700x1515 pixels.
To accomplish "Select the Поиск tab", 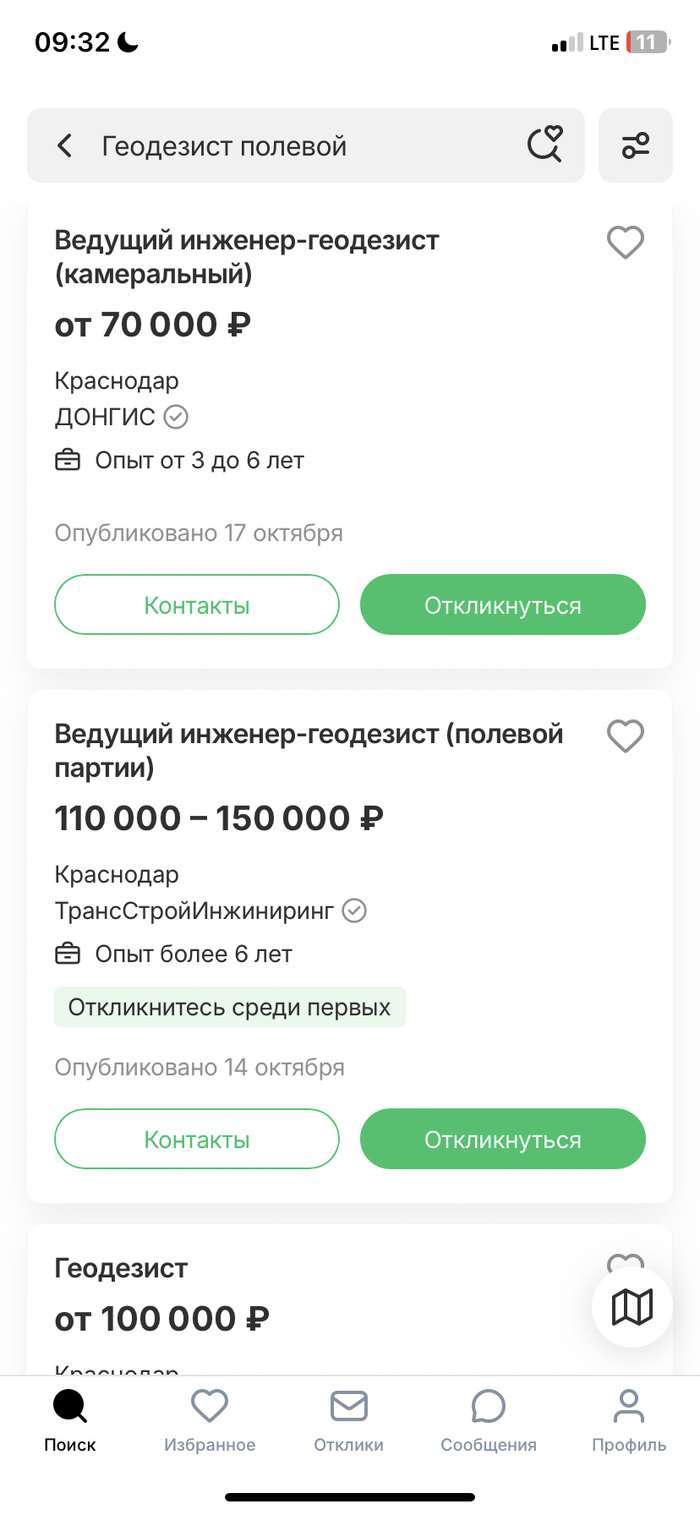I will (70, 1421).
